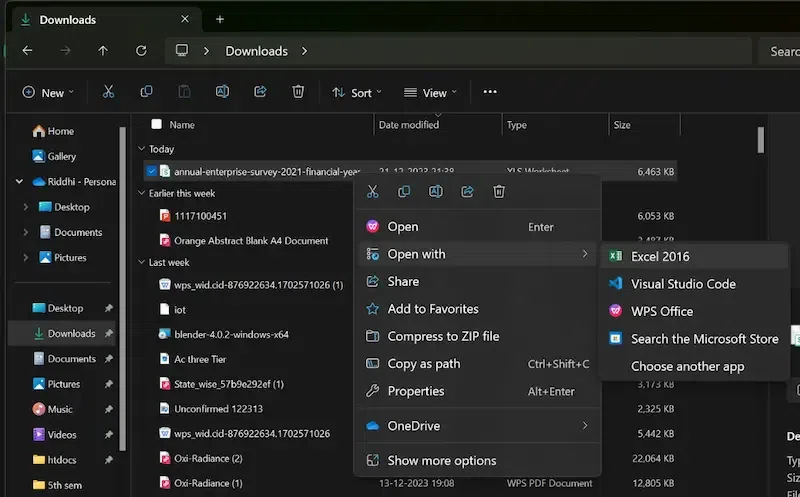Click the New button
Screen dimensions: 800x497
click(x=47, y=93)
